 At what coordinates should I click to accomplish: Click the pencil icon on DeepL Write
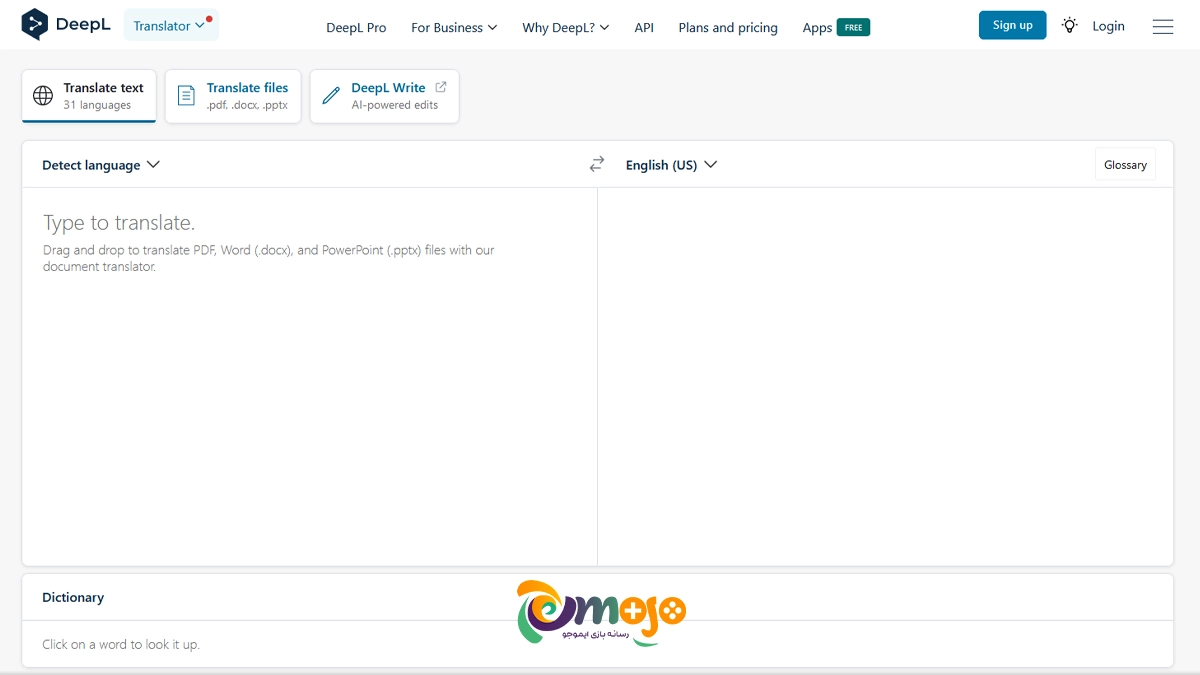(331, 96)
